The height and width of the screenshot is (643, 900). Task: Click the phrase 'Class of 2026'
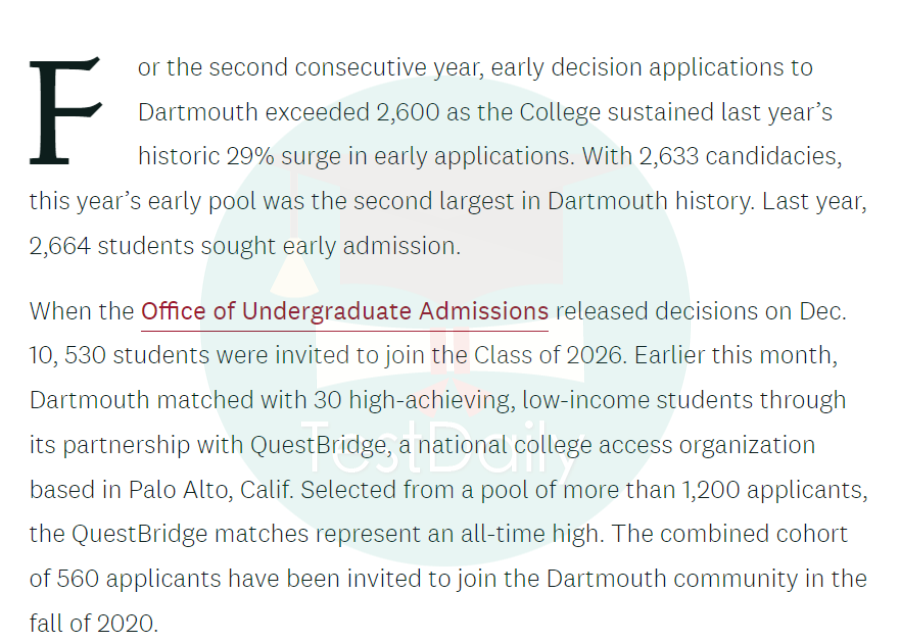(x=548, y=355)
